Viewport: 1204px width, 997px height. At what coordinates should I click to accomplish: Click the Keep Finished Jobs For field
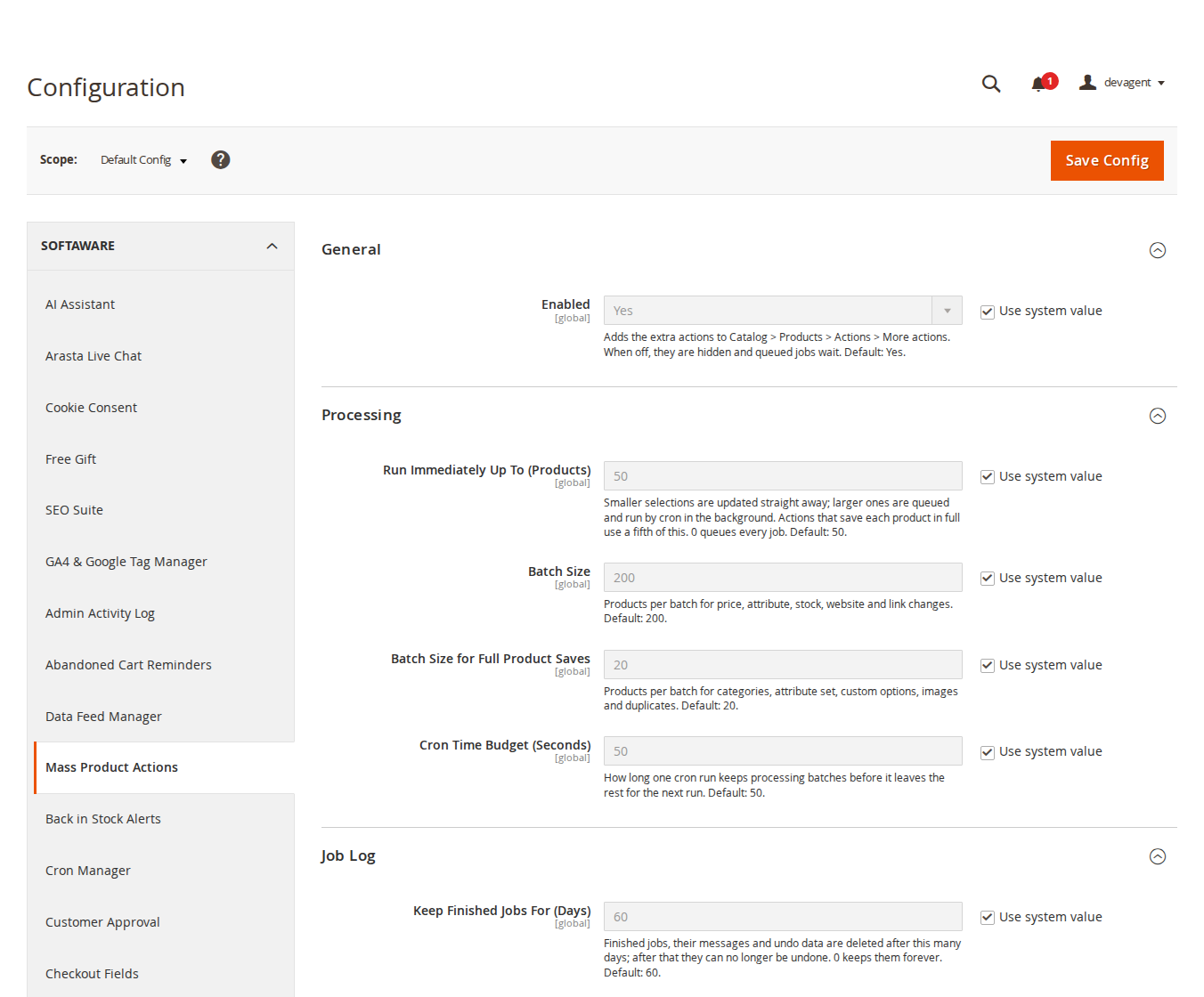pyautogui.click(x=783, y=917)
